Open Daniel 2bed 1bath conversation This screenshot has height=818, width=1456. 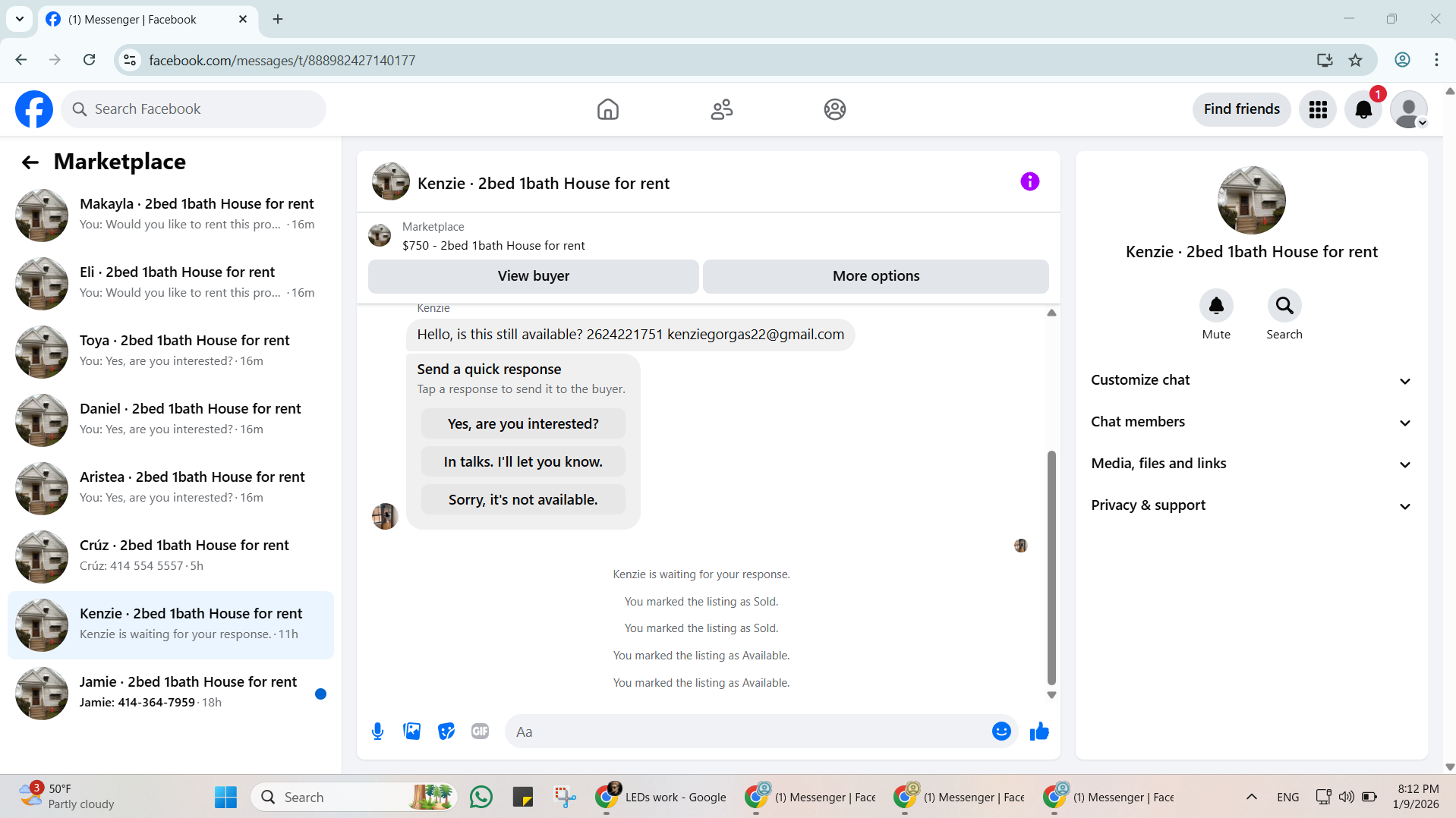click(171, 420)
